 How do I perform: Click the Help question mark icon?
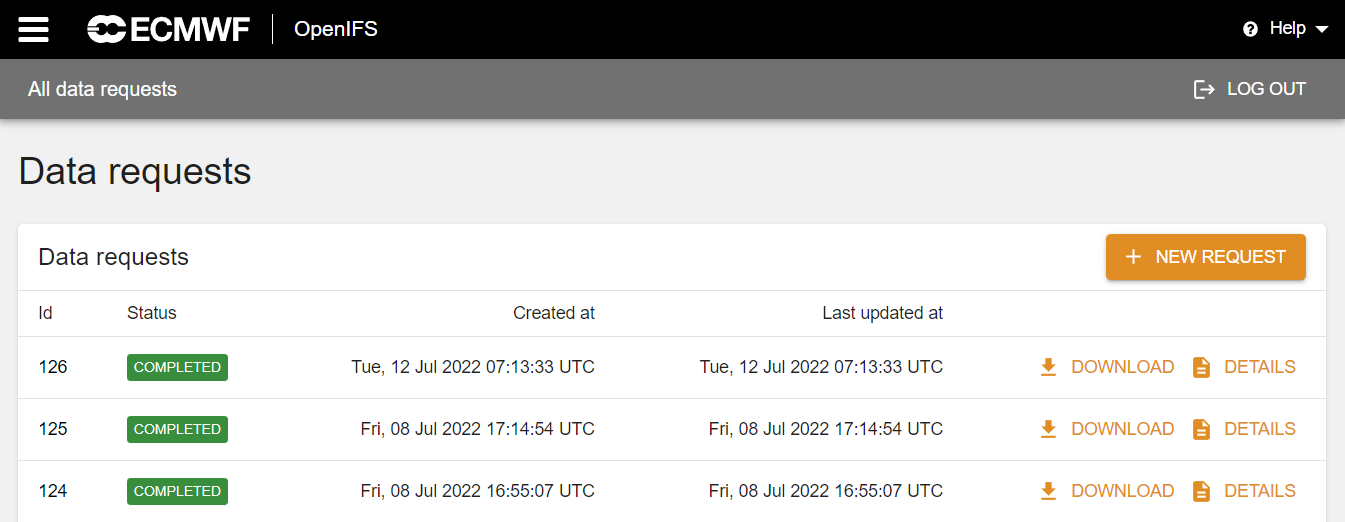[1250, 29]
